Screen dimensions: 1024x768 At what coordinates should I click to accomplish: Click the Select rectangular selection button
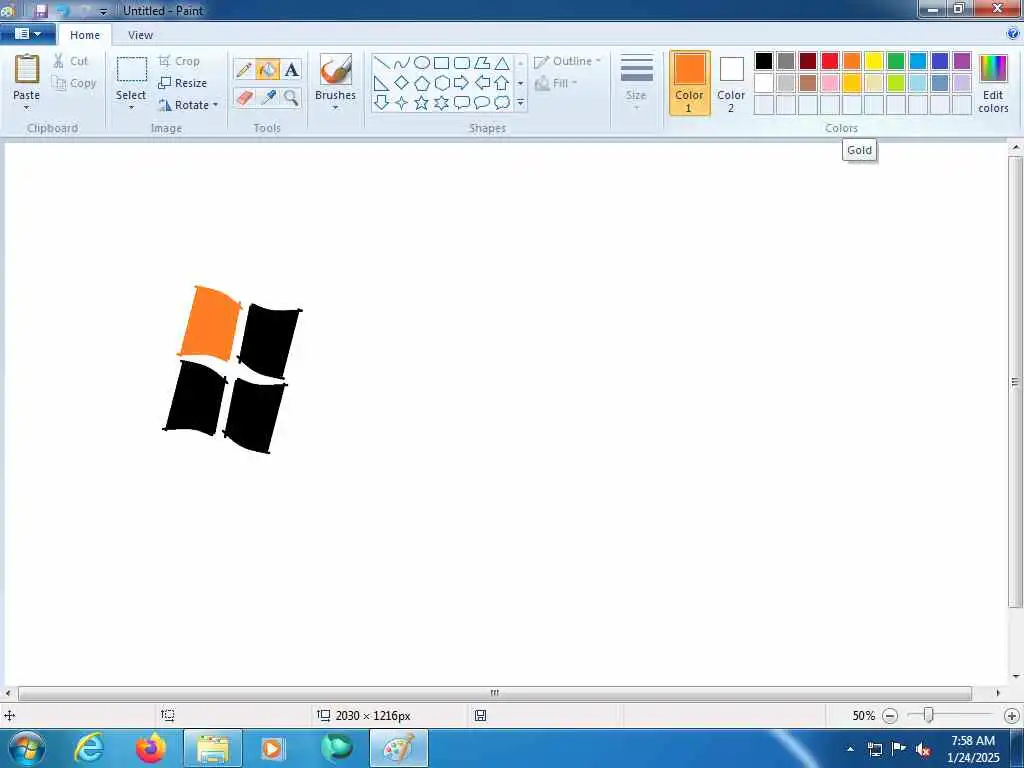pyautogui.click(x=131, y=69)
